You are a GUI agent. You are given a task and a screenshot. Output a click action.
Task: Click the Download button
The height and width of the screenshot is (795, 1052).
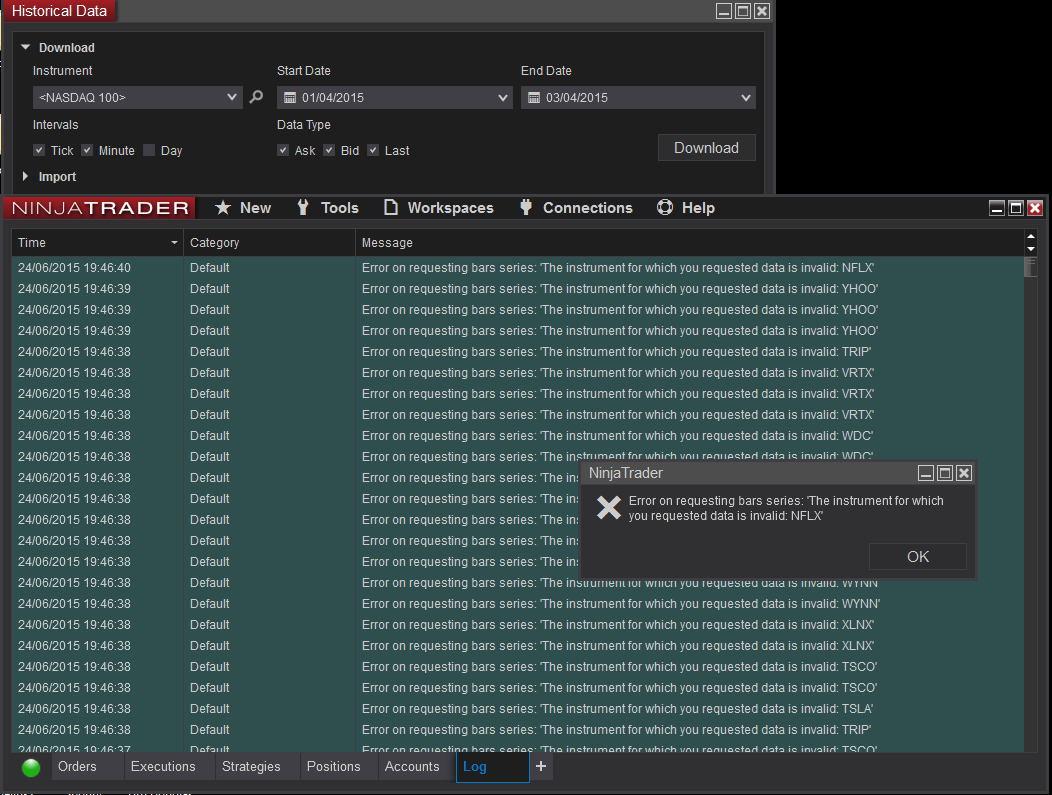coord(706,148)
